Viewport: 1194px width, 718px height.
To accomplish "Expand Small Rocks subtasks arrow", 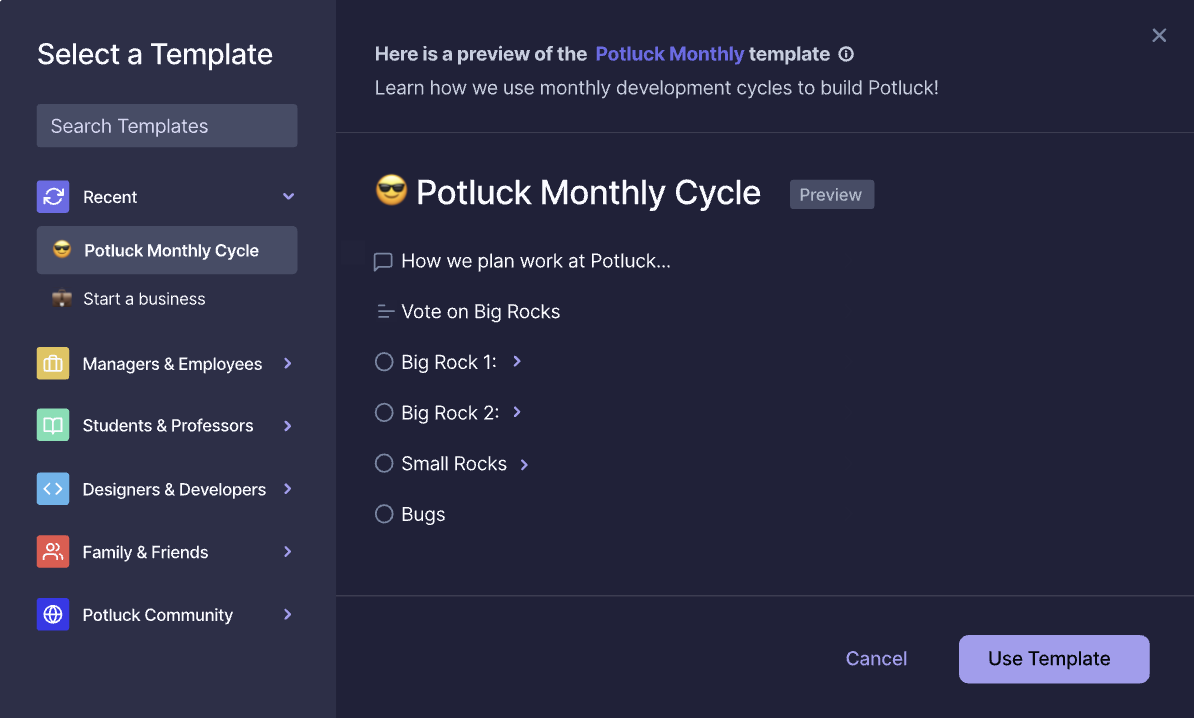I will (x=524, y=464).
